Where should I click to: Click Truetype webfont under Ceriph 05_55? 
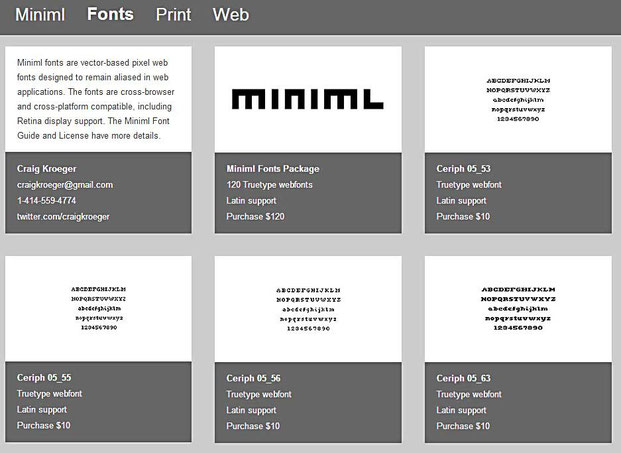(50, 394)
